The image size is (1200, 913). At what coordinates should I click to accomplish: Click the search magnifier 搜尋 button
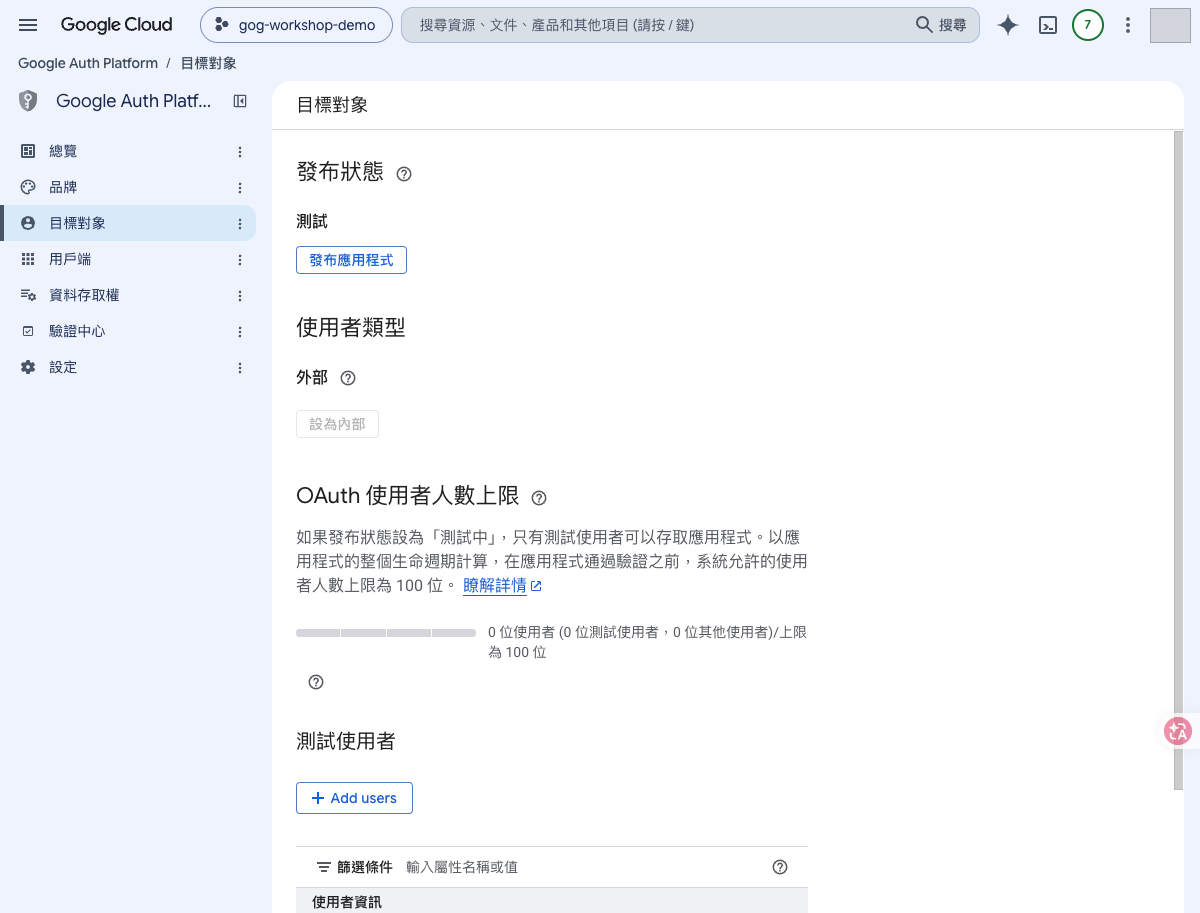click(941, 25)
